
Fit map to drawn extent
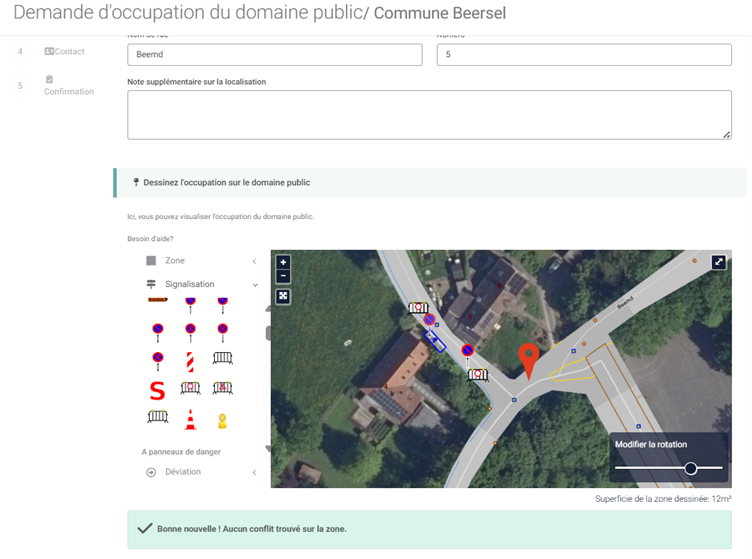[x=283, y=296]
